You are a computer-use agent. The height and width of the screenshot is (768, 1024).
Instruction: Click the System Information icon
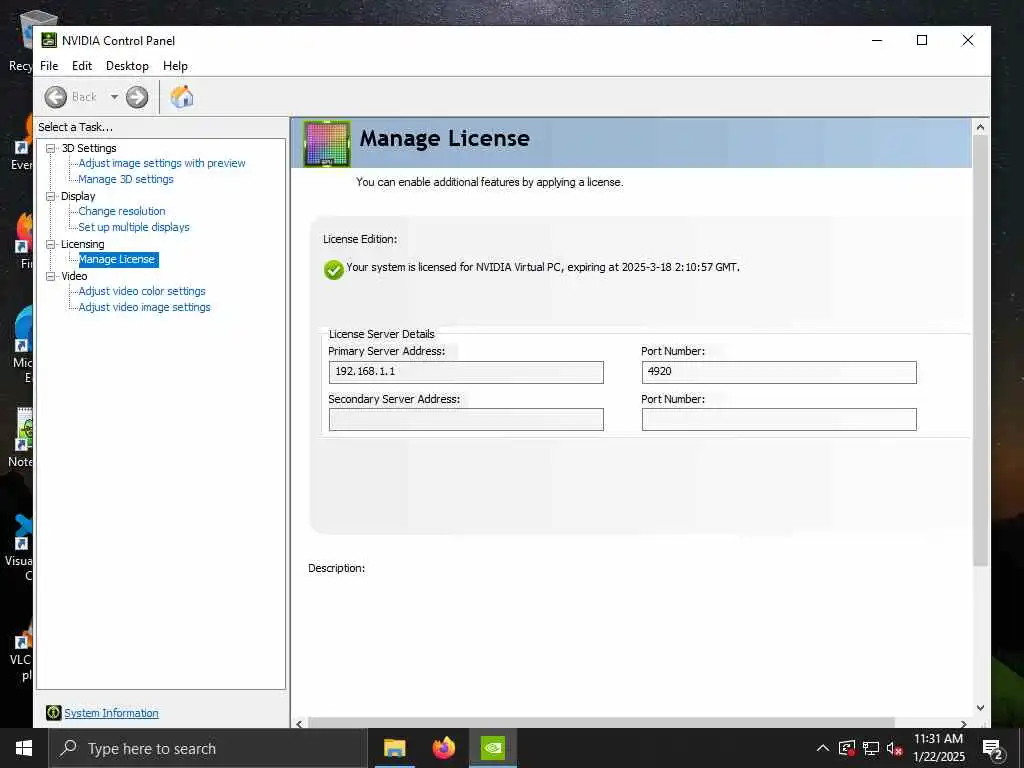[x=54, y=713]
